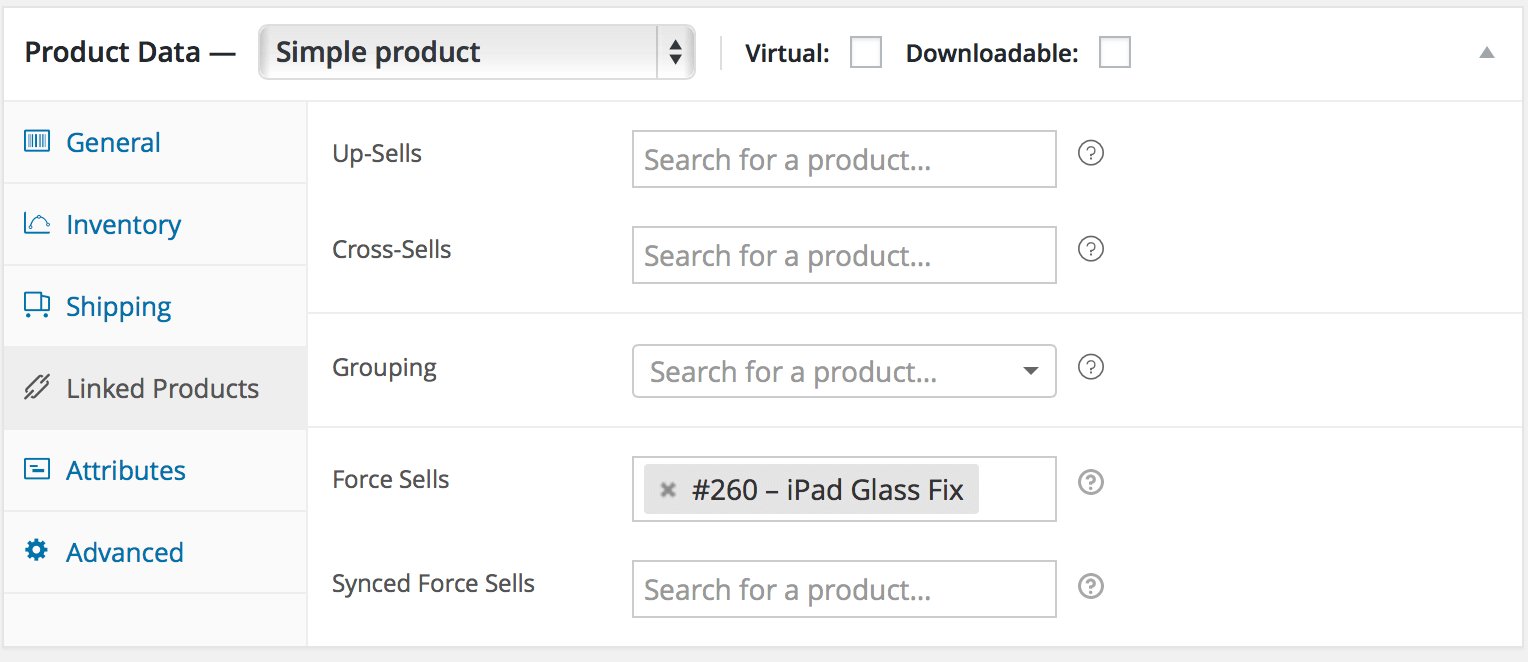Switch to the Attributes tab
This screenshot has height=662, width=1528.
pyautogui.click(x=125, y=470)
